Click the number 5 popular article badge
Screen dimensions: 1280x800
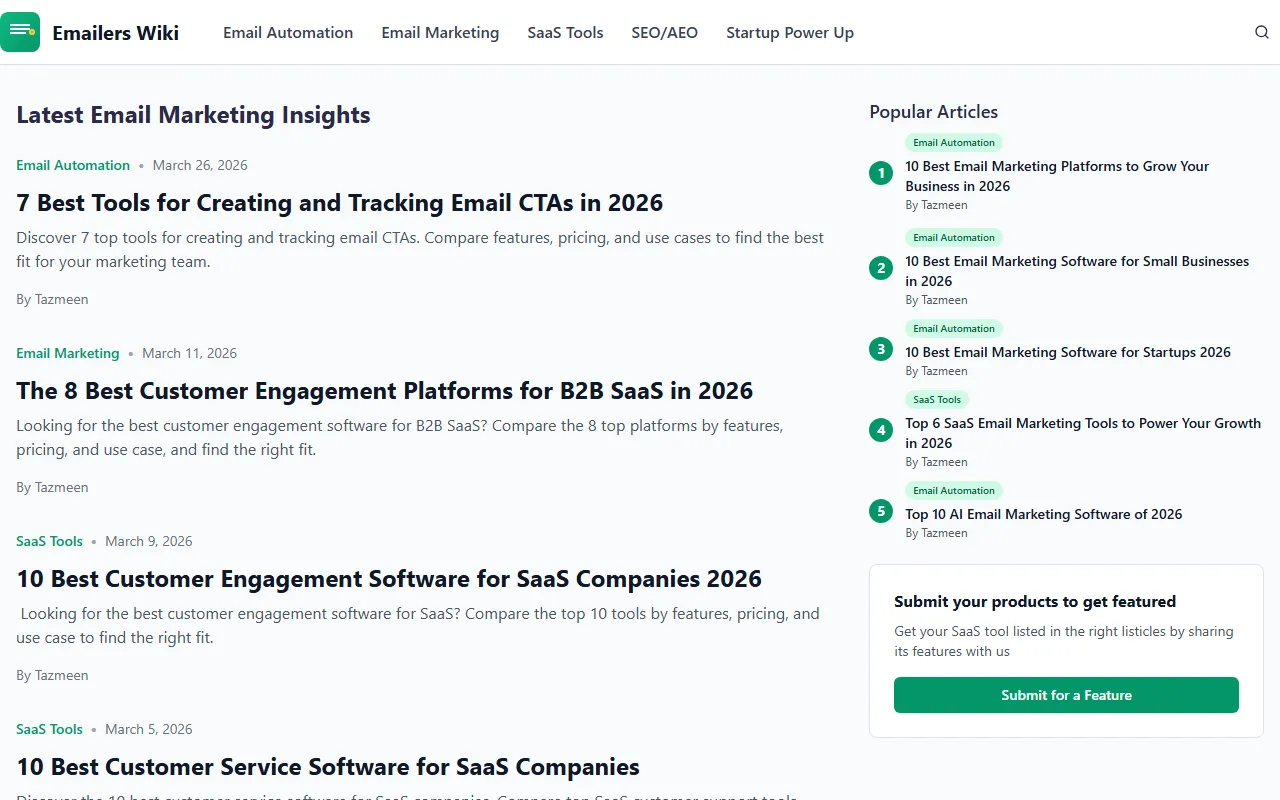pyautogui.click(x=881, y=511)
